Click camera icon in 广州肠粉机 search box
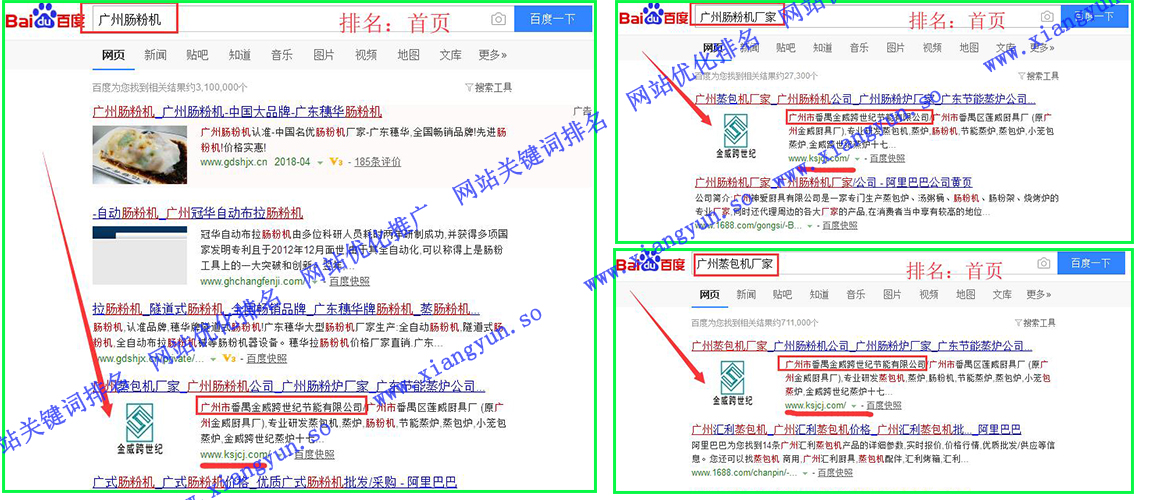Image resolution: width=1150 pixels, height=500 pixels. click(x=499, y=20)
